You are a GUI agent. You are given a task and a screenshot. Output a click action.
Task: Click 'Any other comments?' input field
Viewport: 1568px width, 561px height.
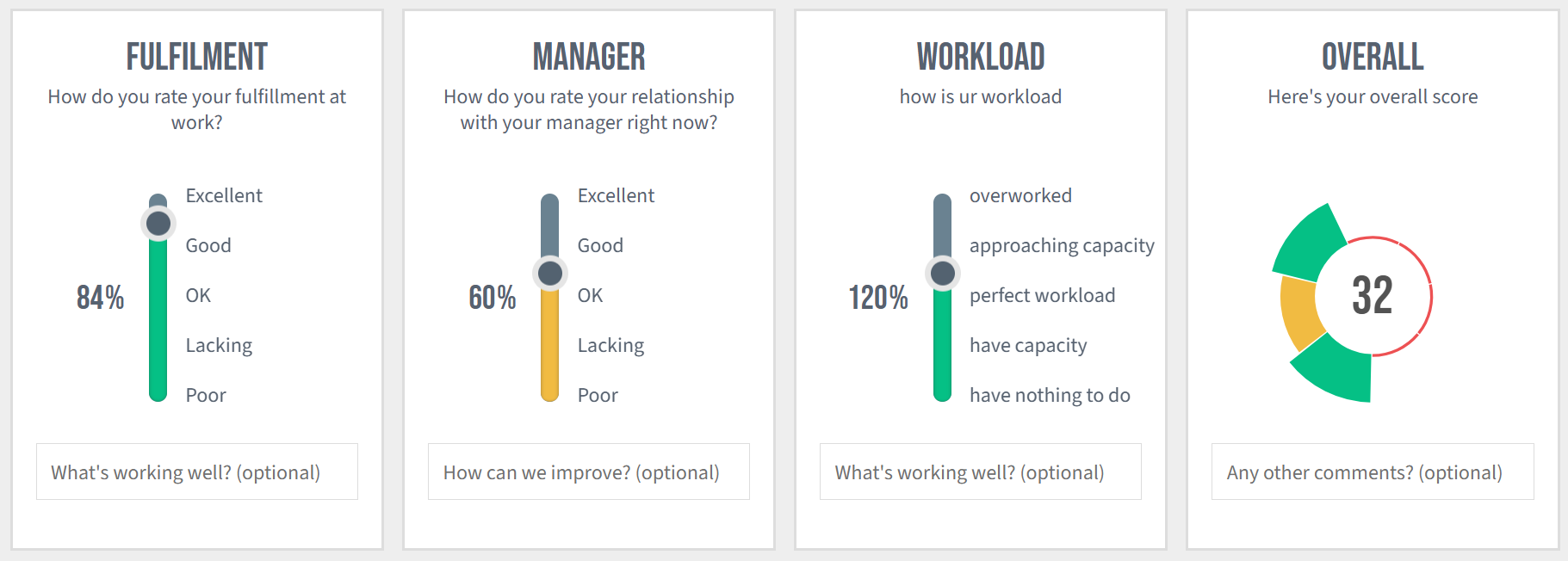[1373, 472]
